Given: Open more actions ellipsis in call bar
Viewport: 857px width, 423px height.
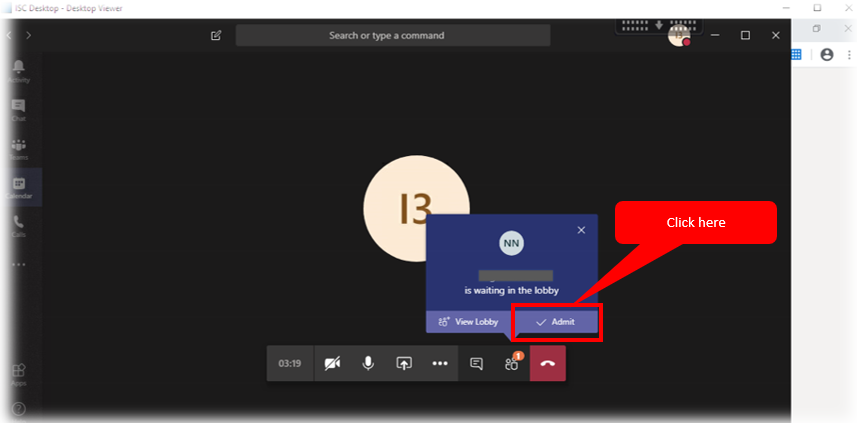Looking at the screenshot, I should click(x=440, y=363).
